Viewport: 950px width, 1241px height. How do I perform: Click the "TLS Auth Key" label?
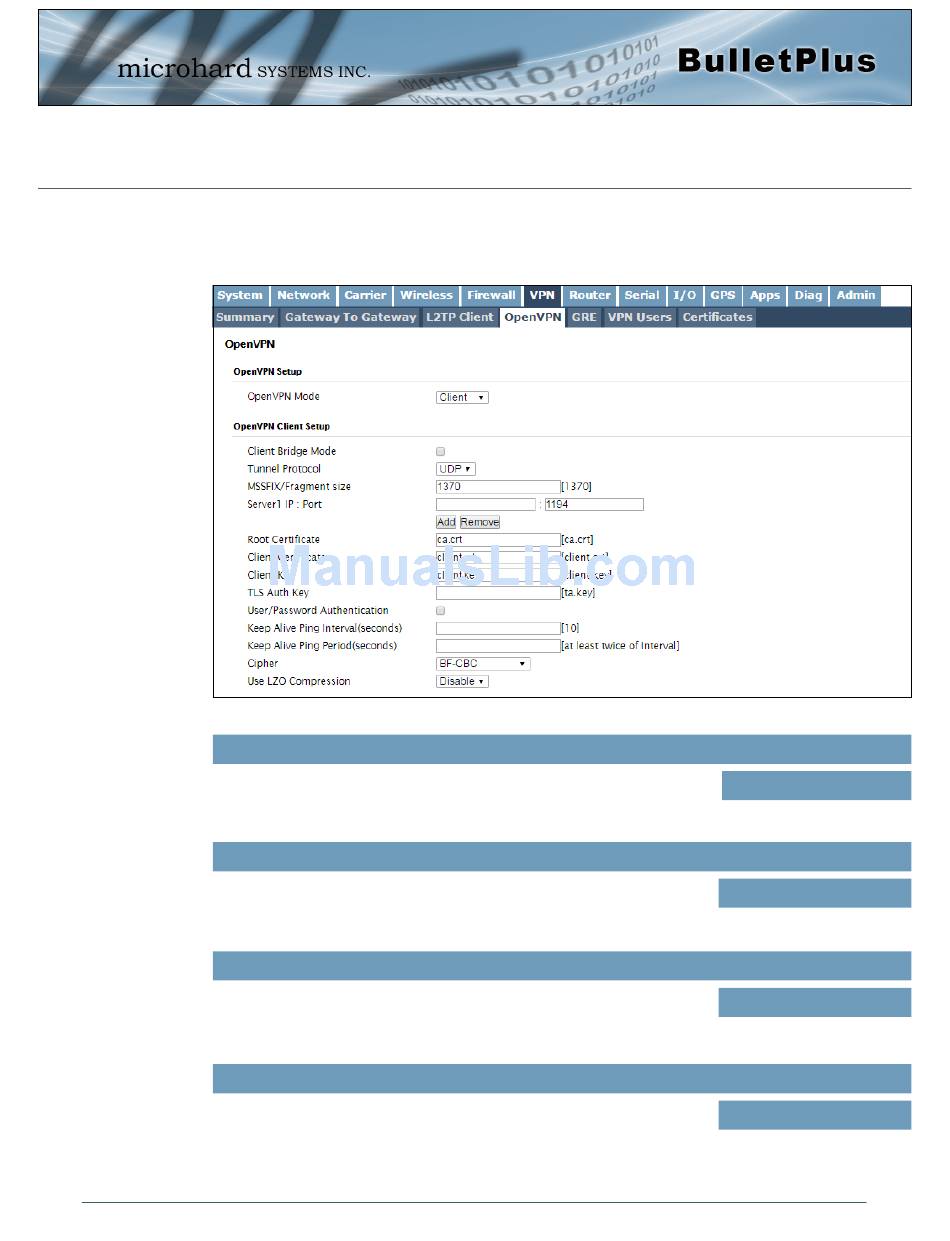278,593
